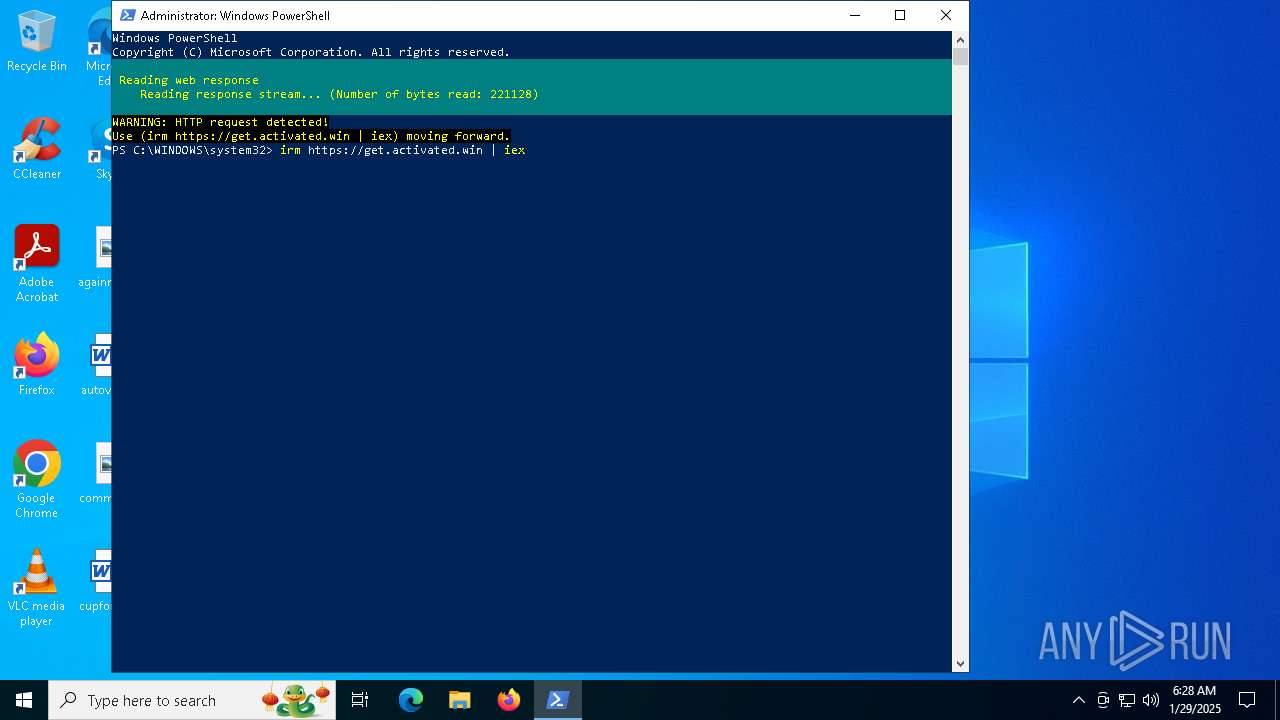Open Google Chrome desktop shortcut

[37, 480]
